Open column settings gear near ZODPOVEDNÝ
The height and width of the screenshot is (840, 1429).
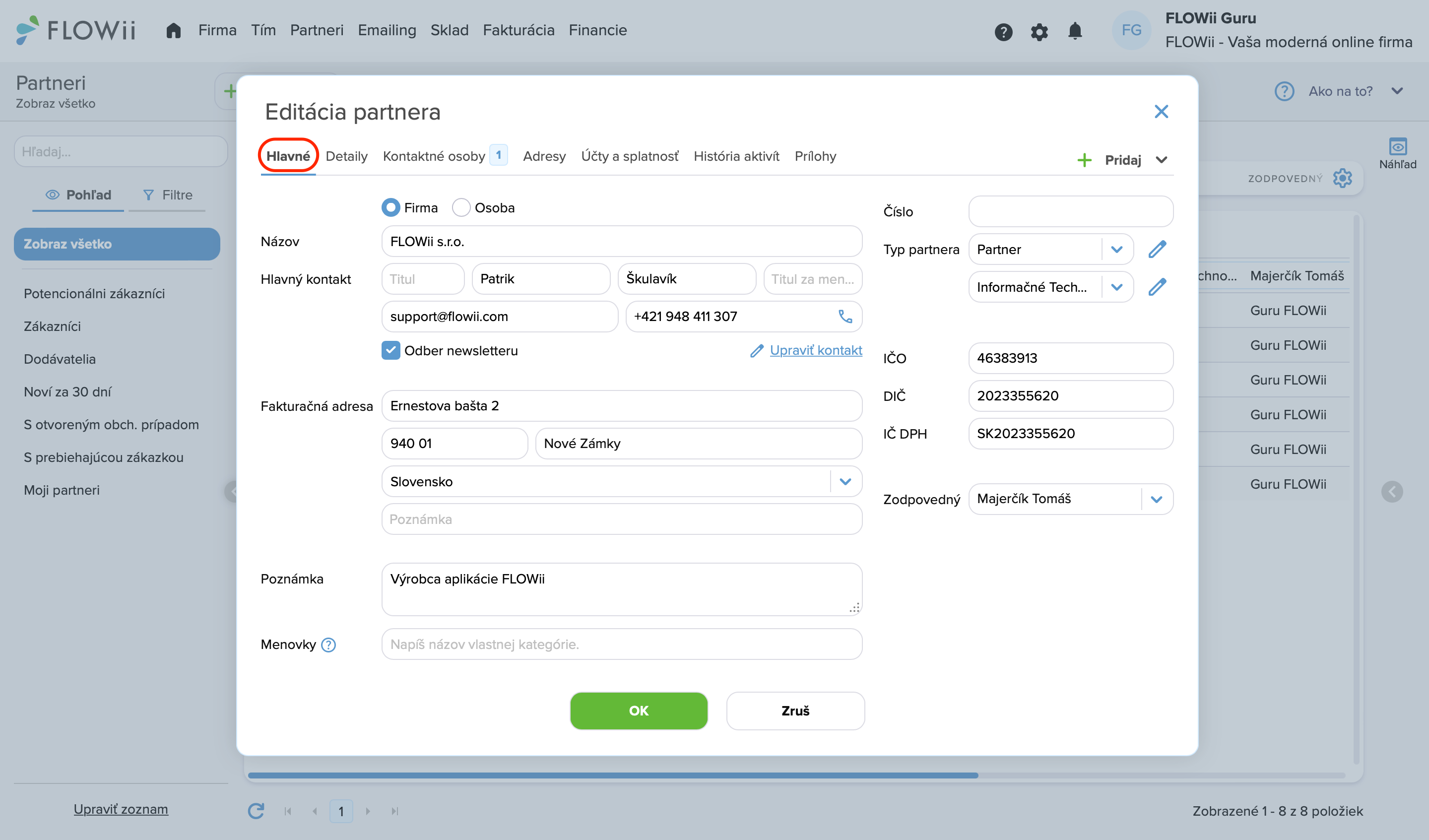coord(1342,178)
